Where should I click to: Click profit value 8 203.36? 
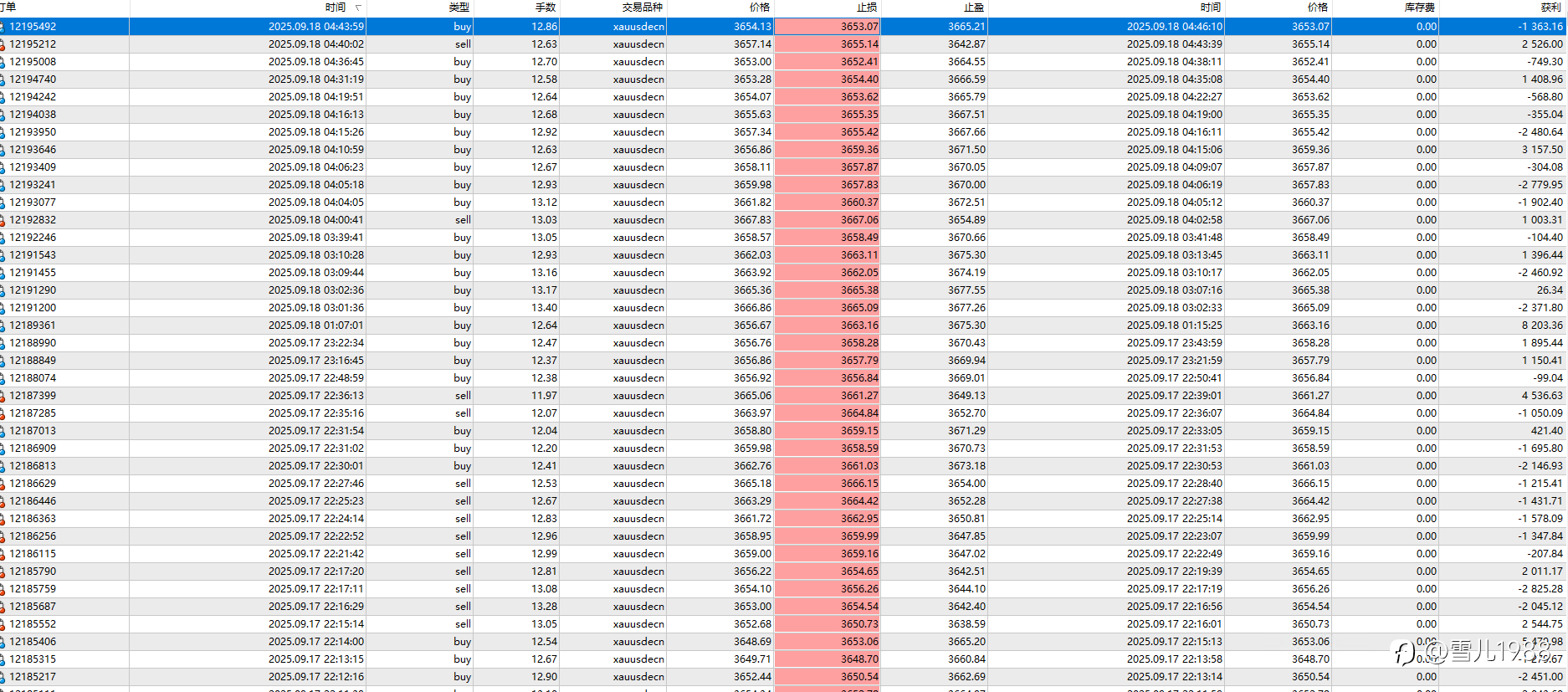click(x=1542, y=325)
